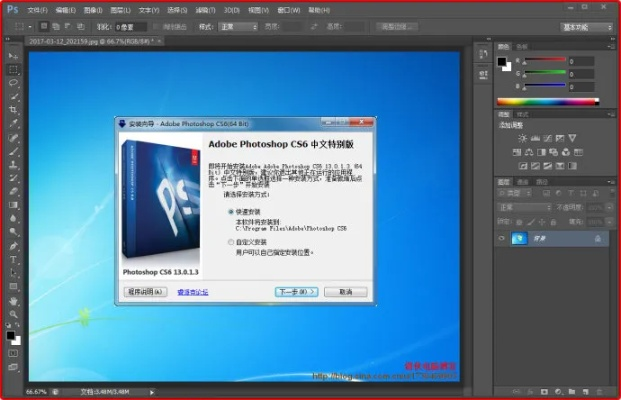Click the 取消 button in installer

345,292
